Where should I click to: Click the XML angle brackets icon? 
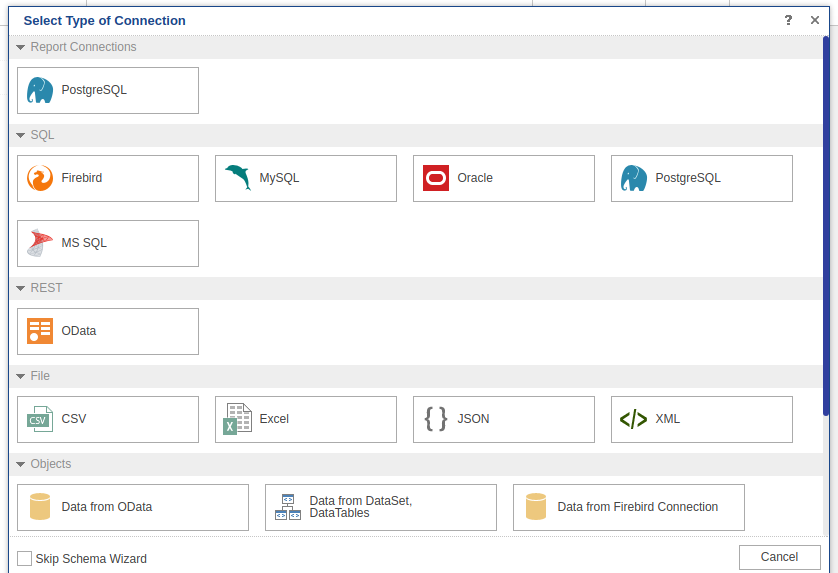(634, 419)
